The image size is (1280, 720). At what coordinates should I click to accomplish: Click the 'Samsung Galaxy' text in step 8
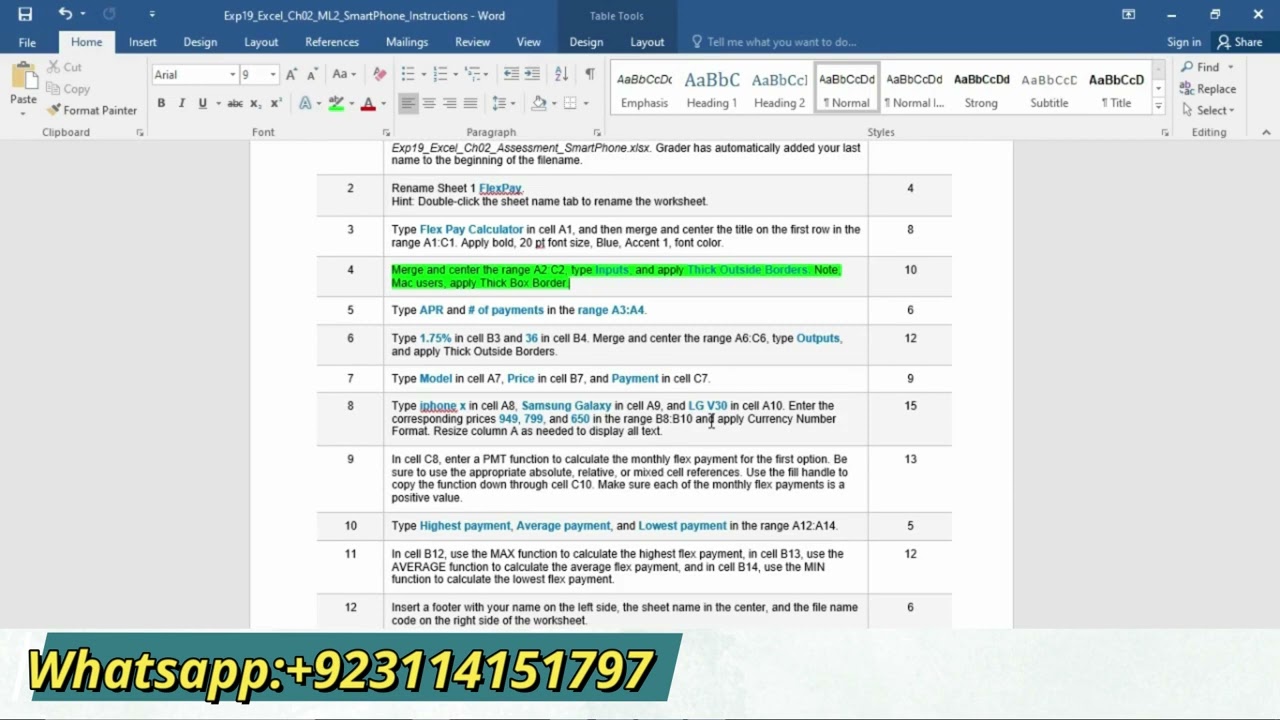[x=566, y=406]
